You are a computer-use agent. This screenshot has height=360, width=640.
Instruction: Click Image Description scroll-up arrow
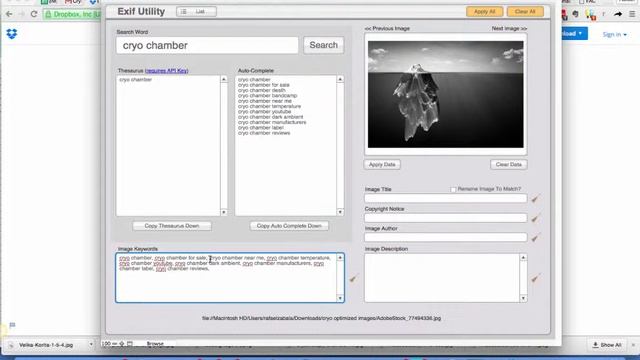click(x=523, y=258)
